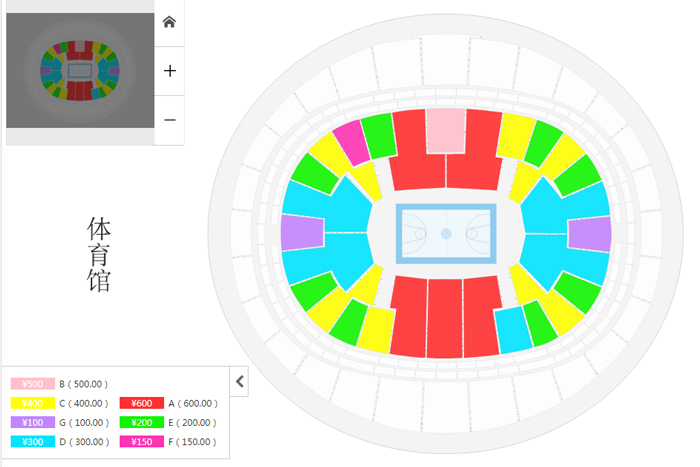Click the minimap venue overview thumbnail

pos(80,71)
